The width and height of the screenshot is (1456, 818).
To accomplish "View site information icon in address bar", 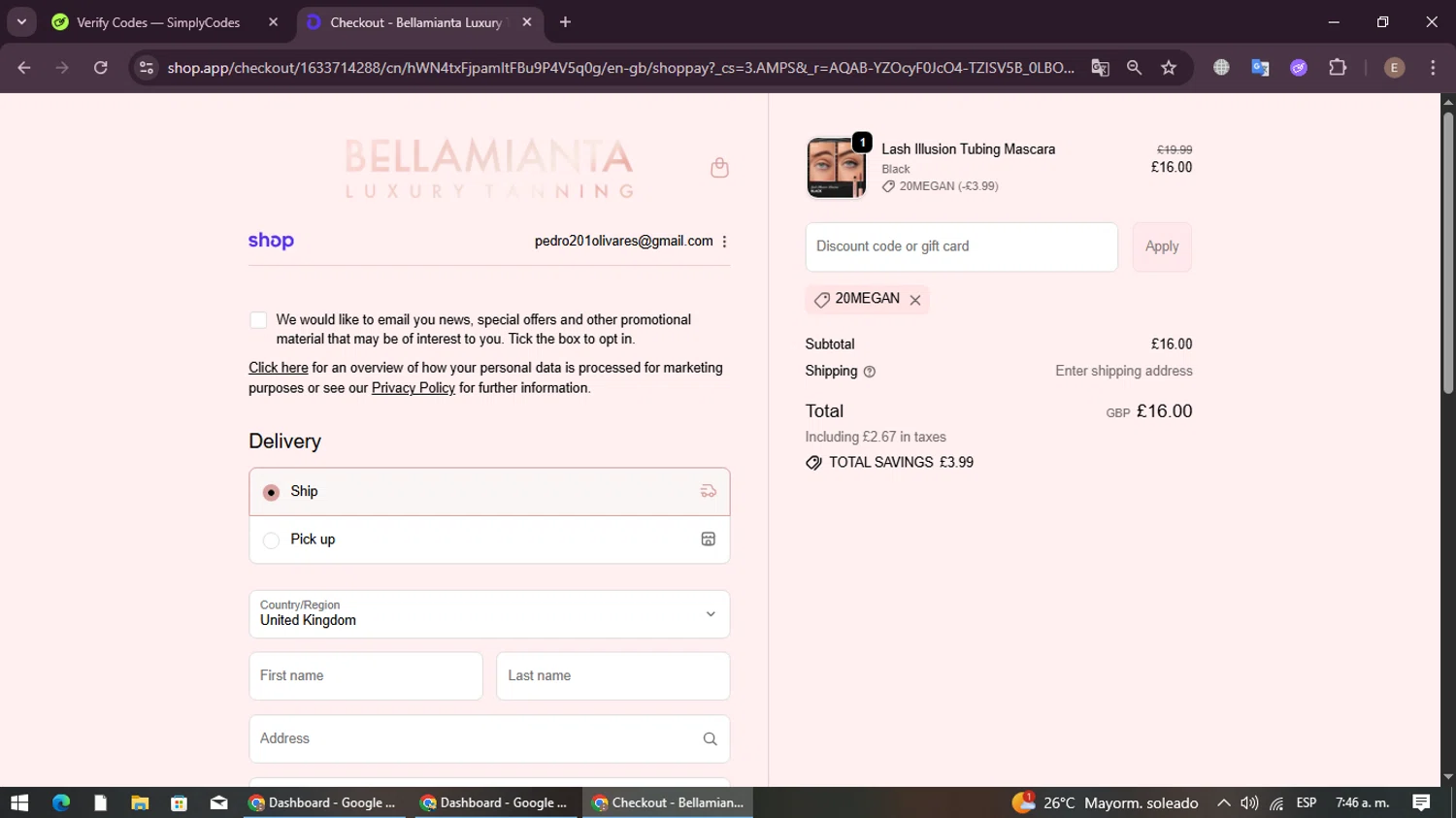I will [x=147, y=68].
